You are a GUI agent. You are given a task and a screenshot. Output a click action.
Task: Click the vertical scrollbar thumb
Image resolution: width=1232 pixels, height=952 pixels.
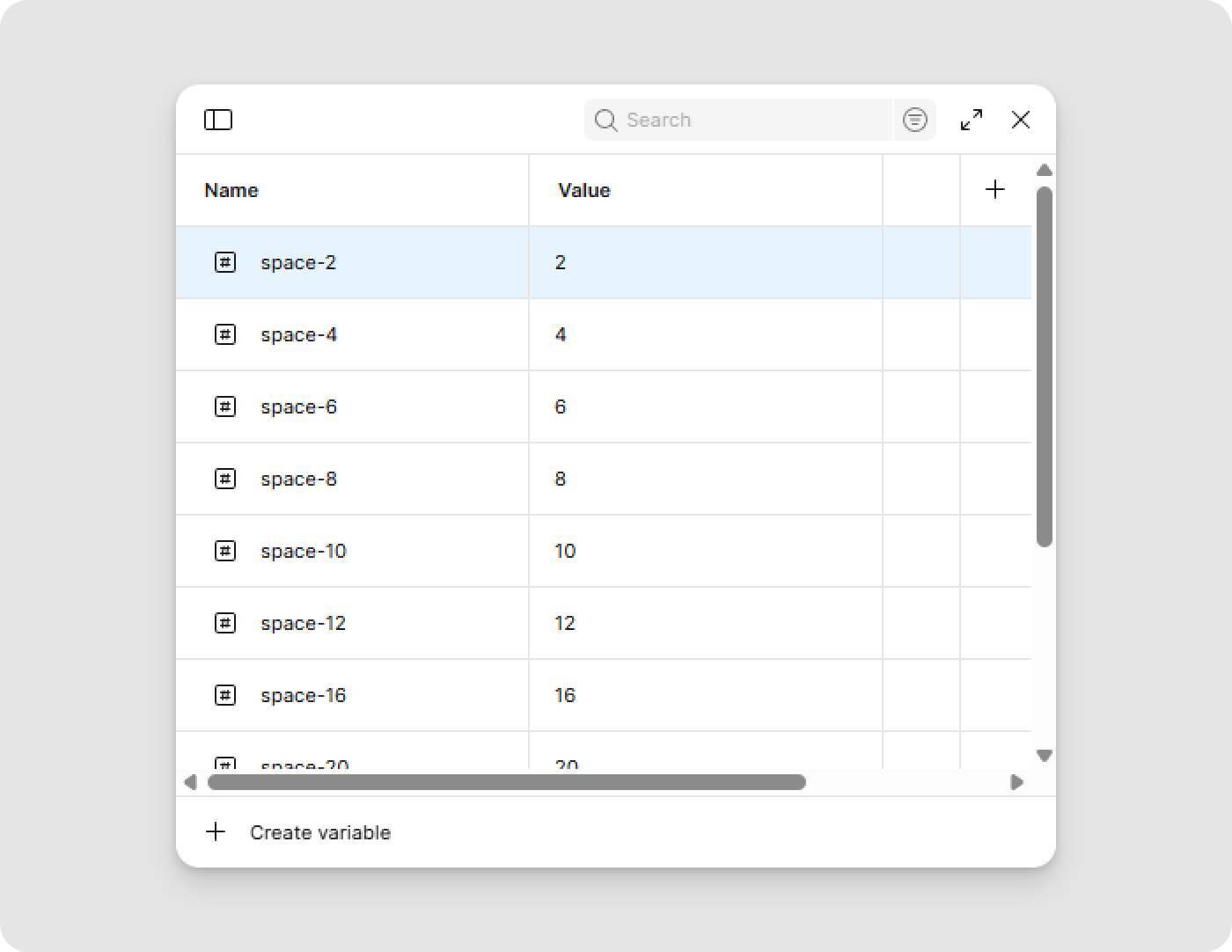[x=1045, y=367]
